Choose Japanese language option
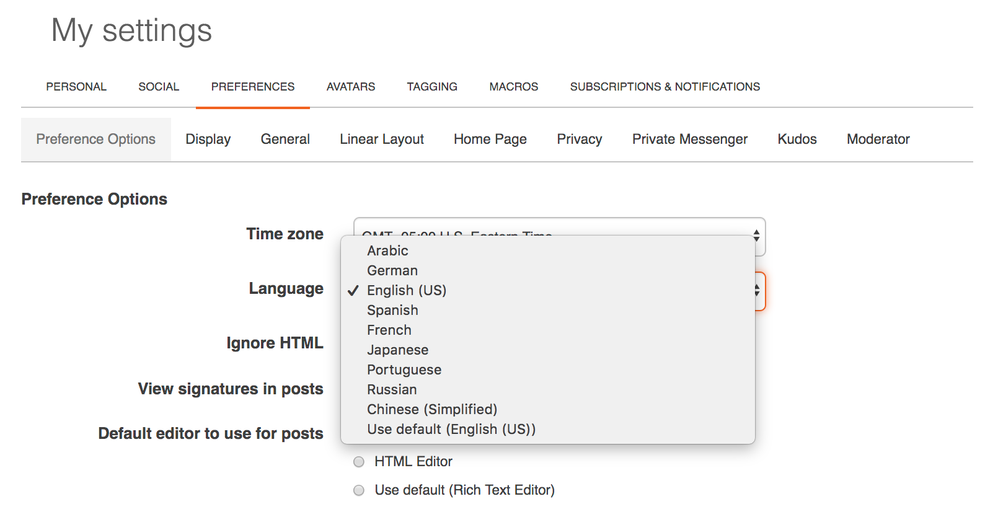The width and height of the screenshot is (998, 522). (x=397, y=350)
